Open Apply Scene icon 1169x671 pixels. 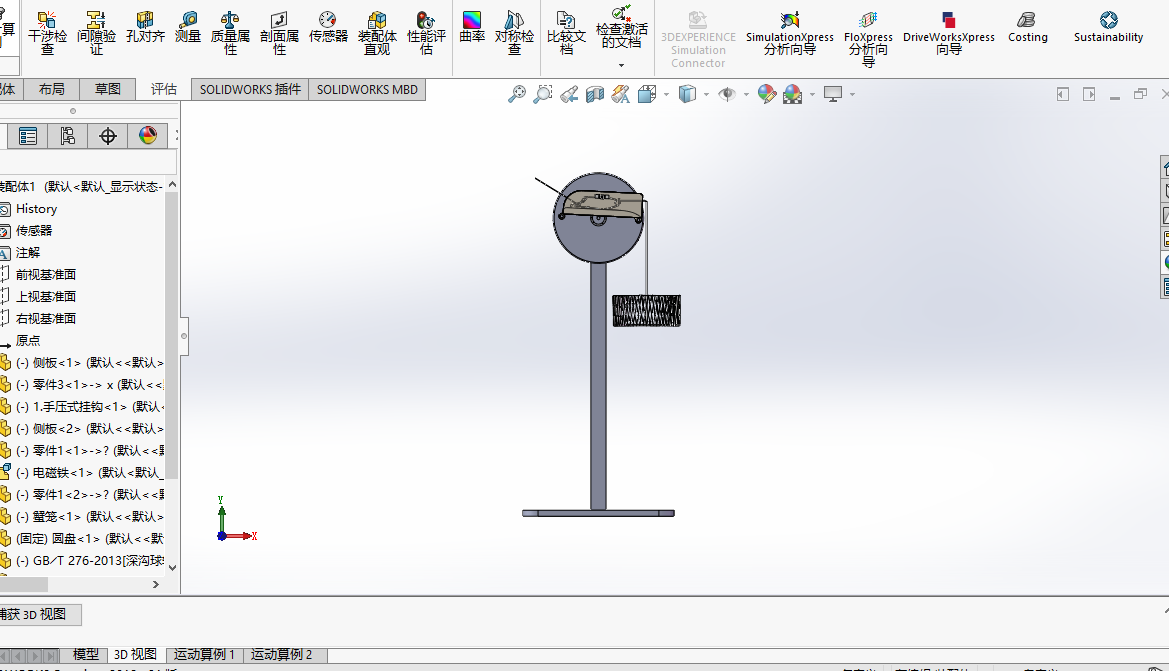click(x=793, y=94)
